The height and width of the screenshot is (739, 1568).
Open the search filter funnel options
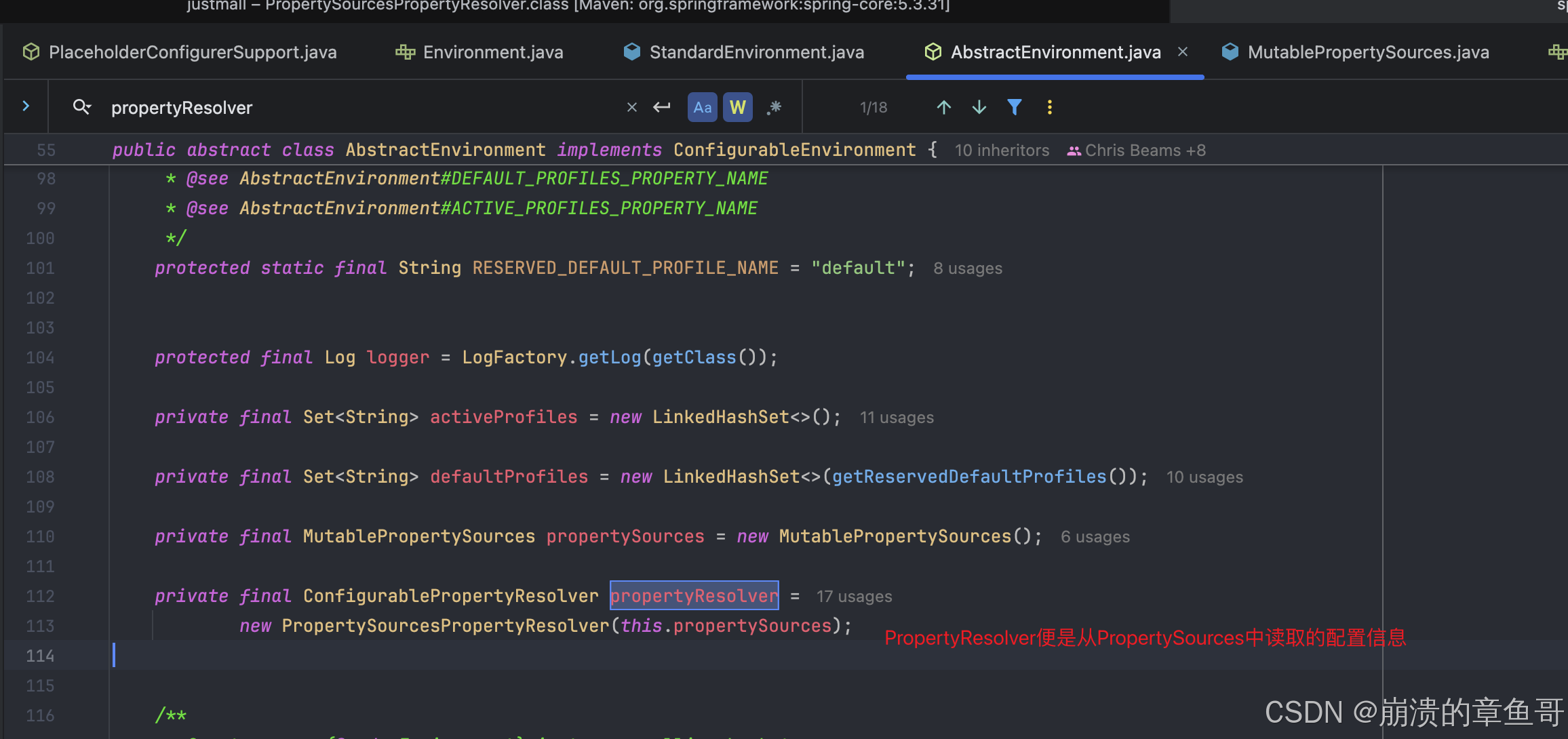click(1014, 107)
